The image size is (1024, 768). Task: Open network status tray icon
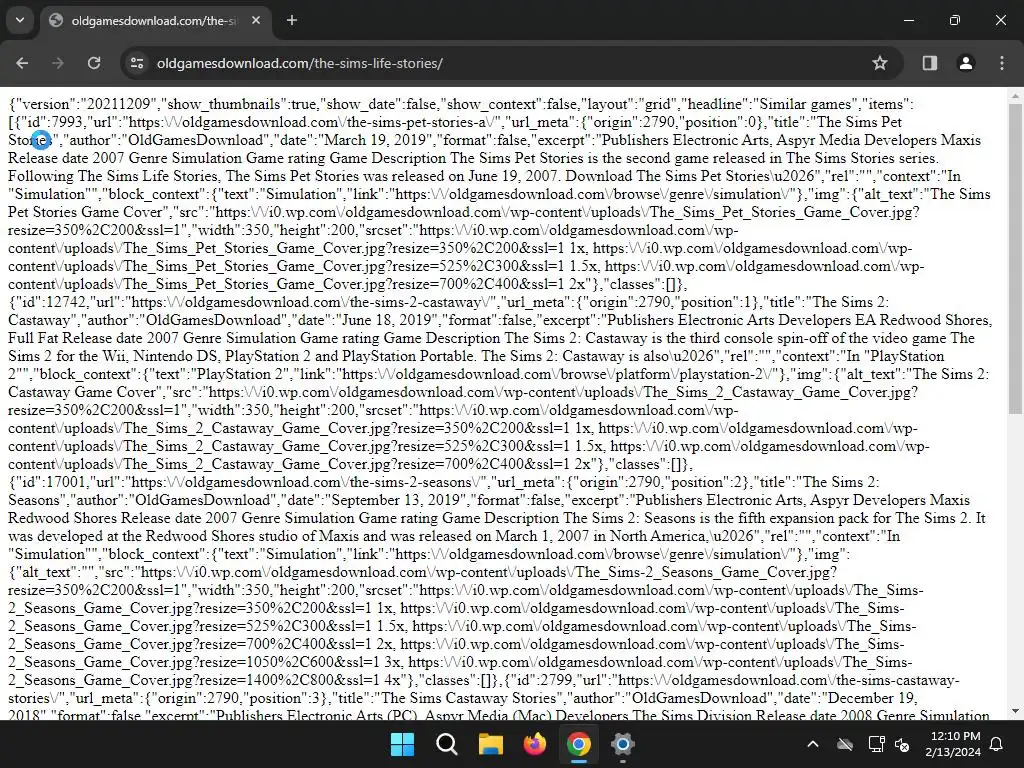(876, 744)
